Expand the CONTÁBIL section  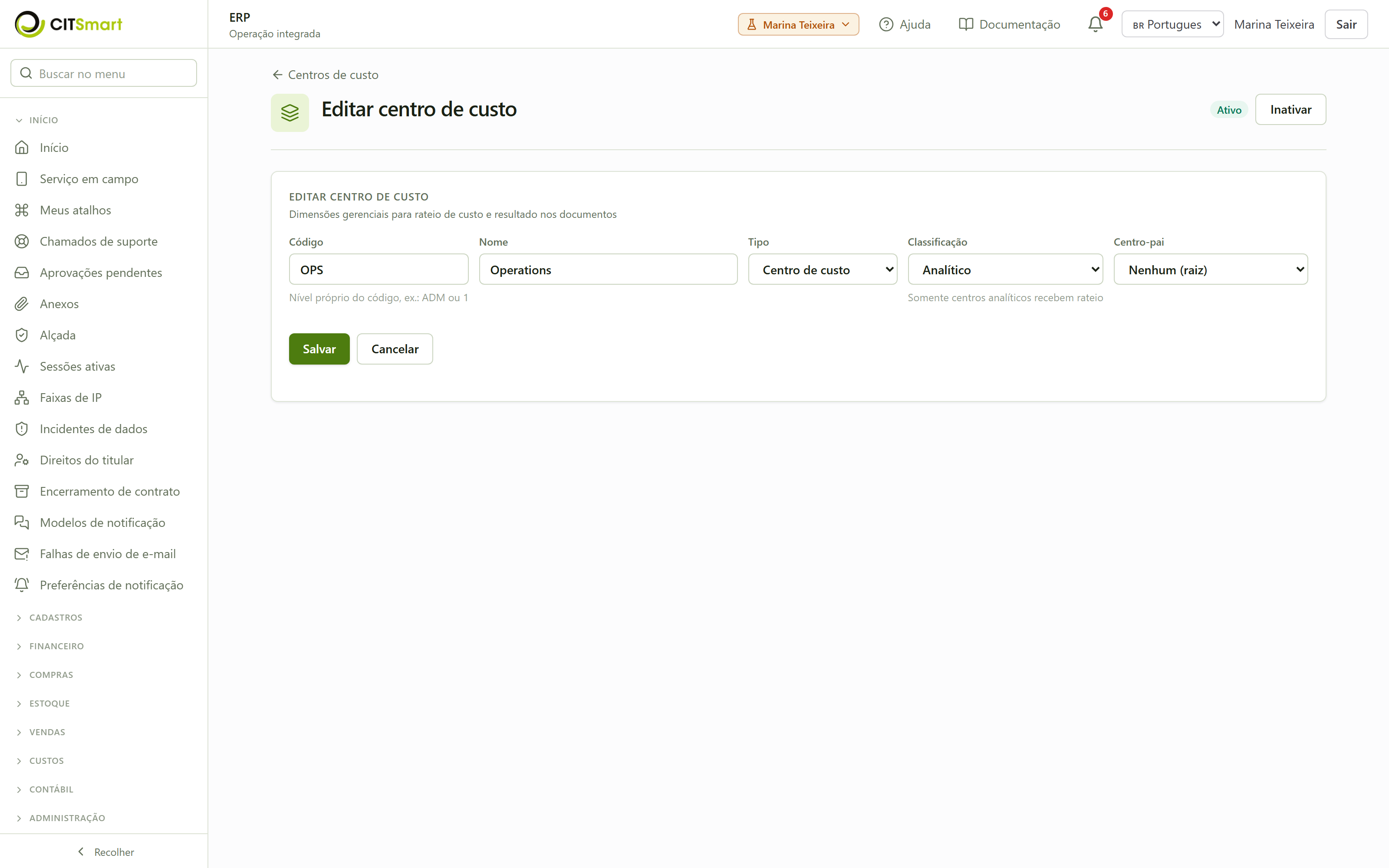tap(45, 789)
